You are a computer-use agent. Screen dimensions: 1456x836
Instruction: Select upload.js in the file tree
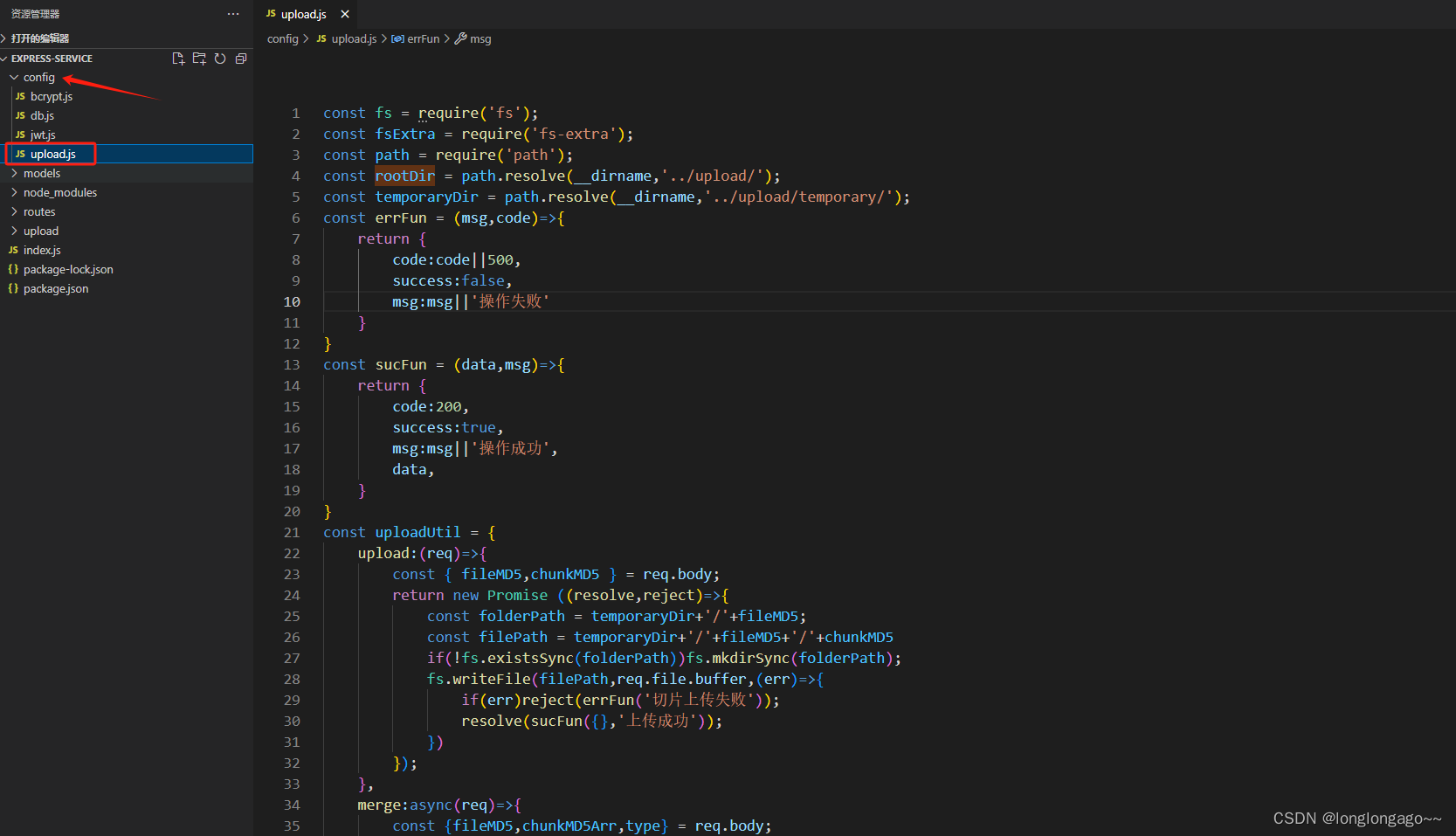(x=53, y=154)
